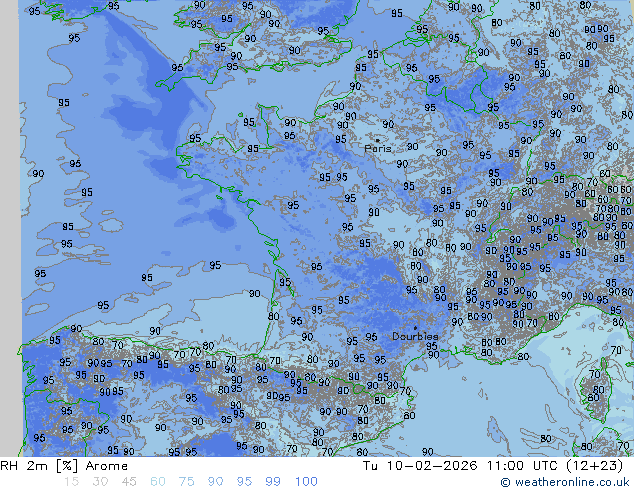Click the Paris city label
The image size is (634, 490).
click(x=378, y=148)
